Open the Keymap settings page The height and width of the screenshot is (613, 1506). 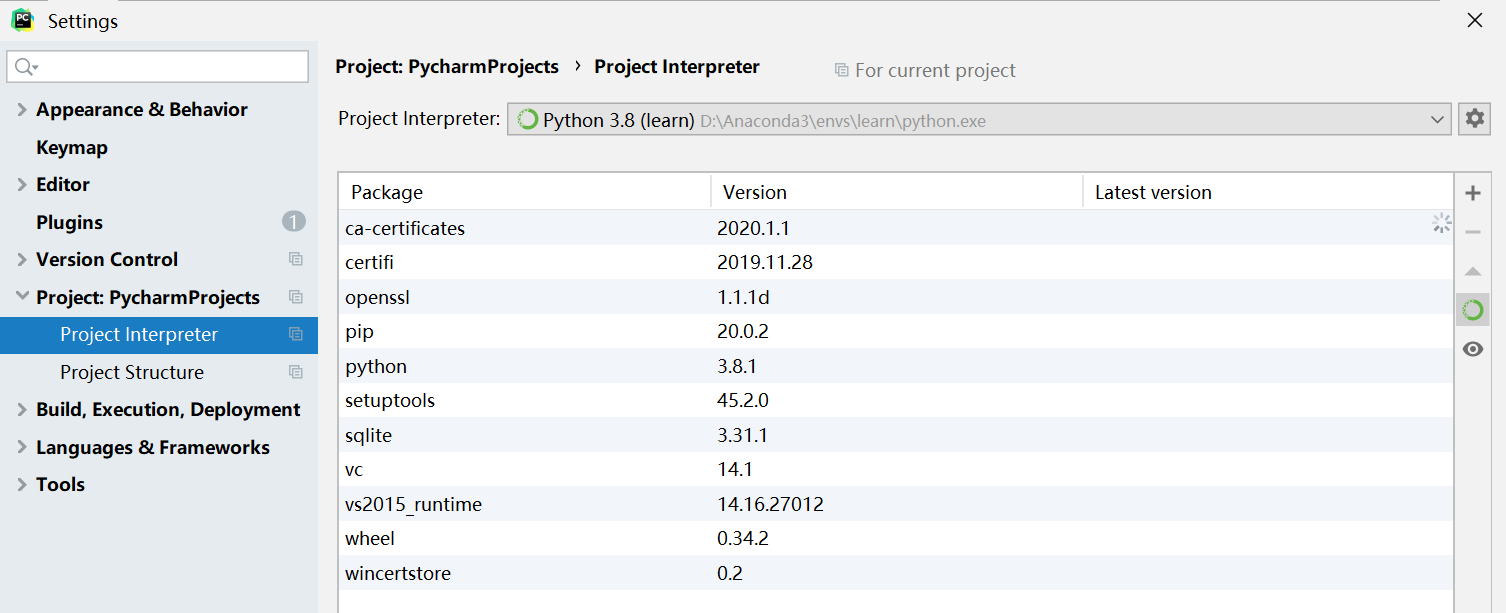(72, 147)
